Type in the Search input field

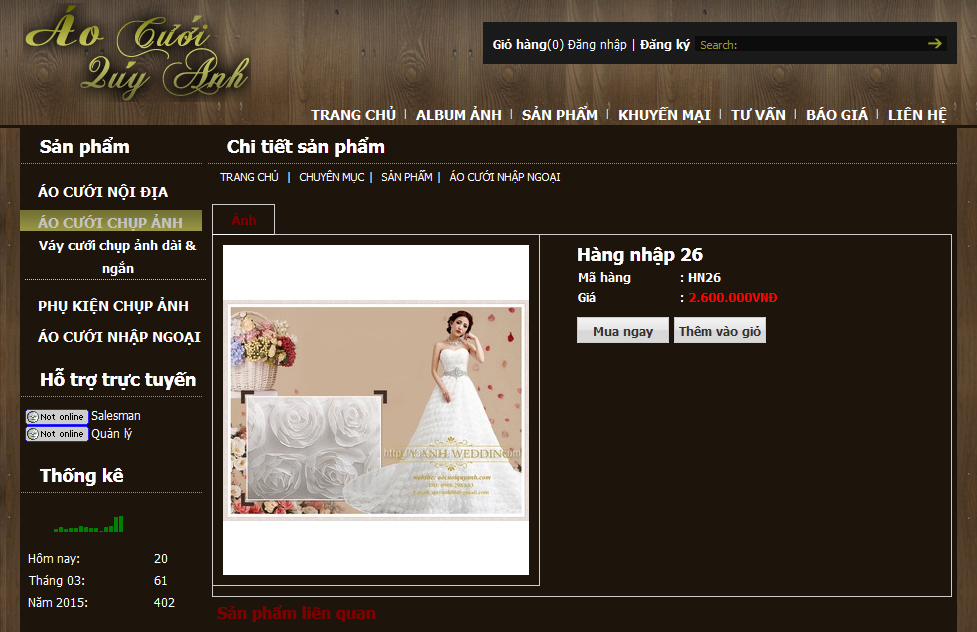808,44
